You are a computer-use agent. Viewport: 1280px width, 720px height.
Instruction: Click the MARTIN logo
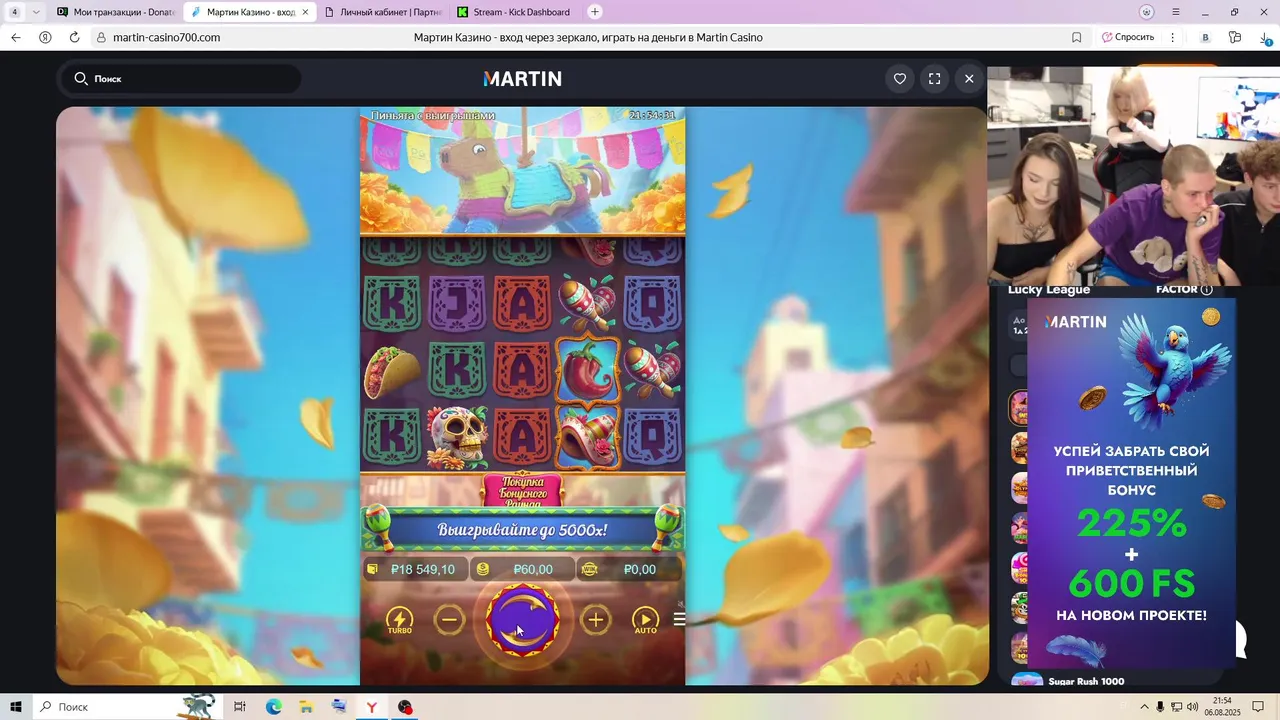[x=522, y=78]
